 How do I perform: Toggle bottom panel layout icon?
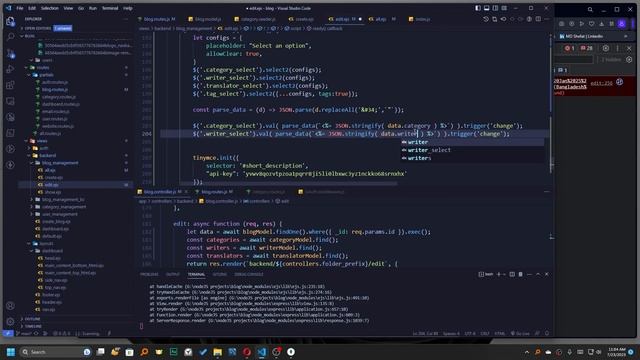(x=487, y=8)
